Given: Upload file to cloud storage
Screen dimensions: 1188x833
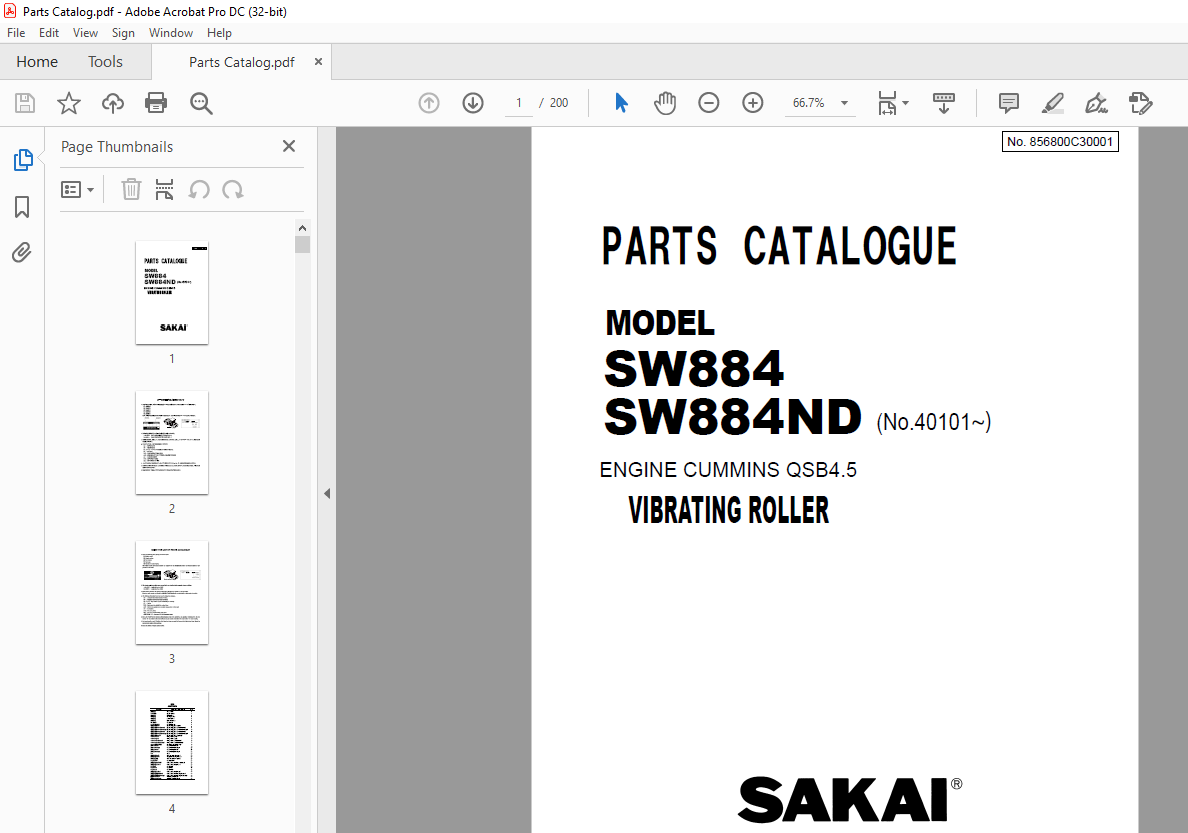Looking at the screenshot, I should tap(113, 103).
